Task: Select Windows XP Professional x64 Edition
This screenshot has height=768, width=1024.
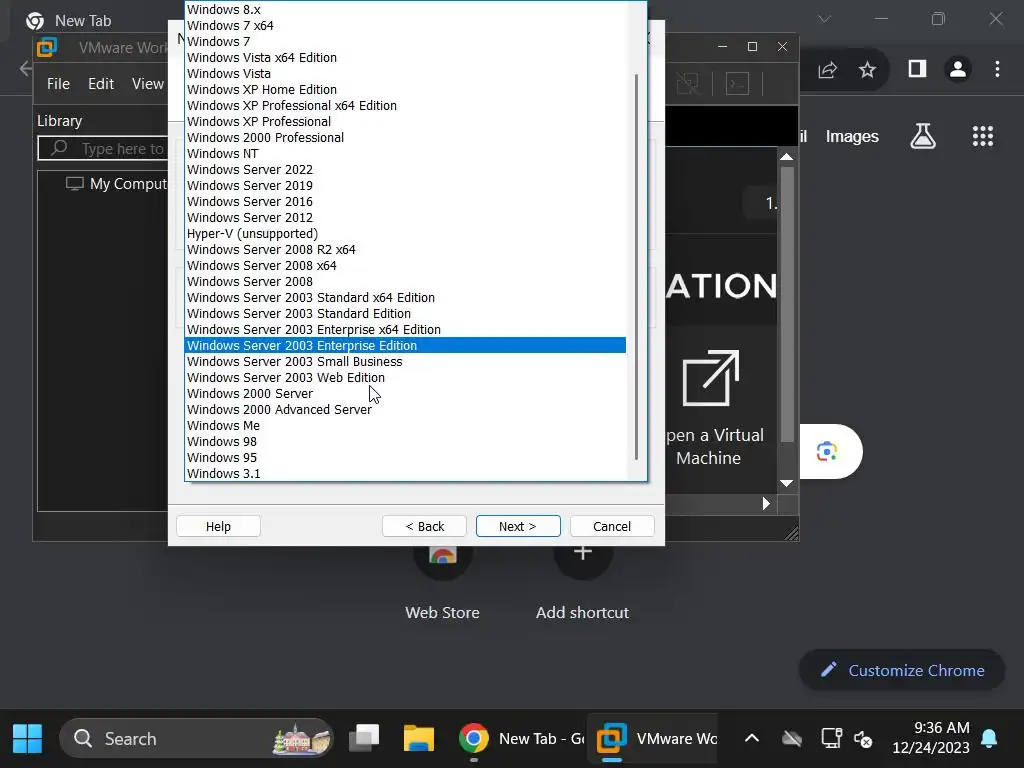Action: [x=406, y=105]
